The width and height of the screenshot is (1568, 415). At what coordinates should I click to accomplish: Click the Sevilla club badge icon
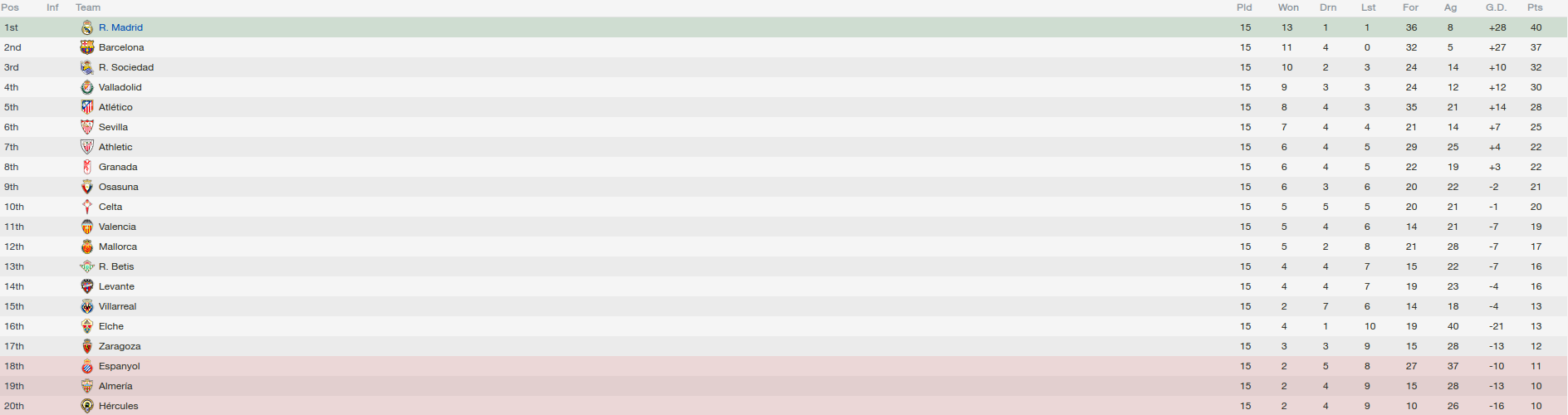tap(87, 127)
